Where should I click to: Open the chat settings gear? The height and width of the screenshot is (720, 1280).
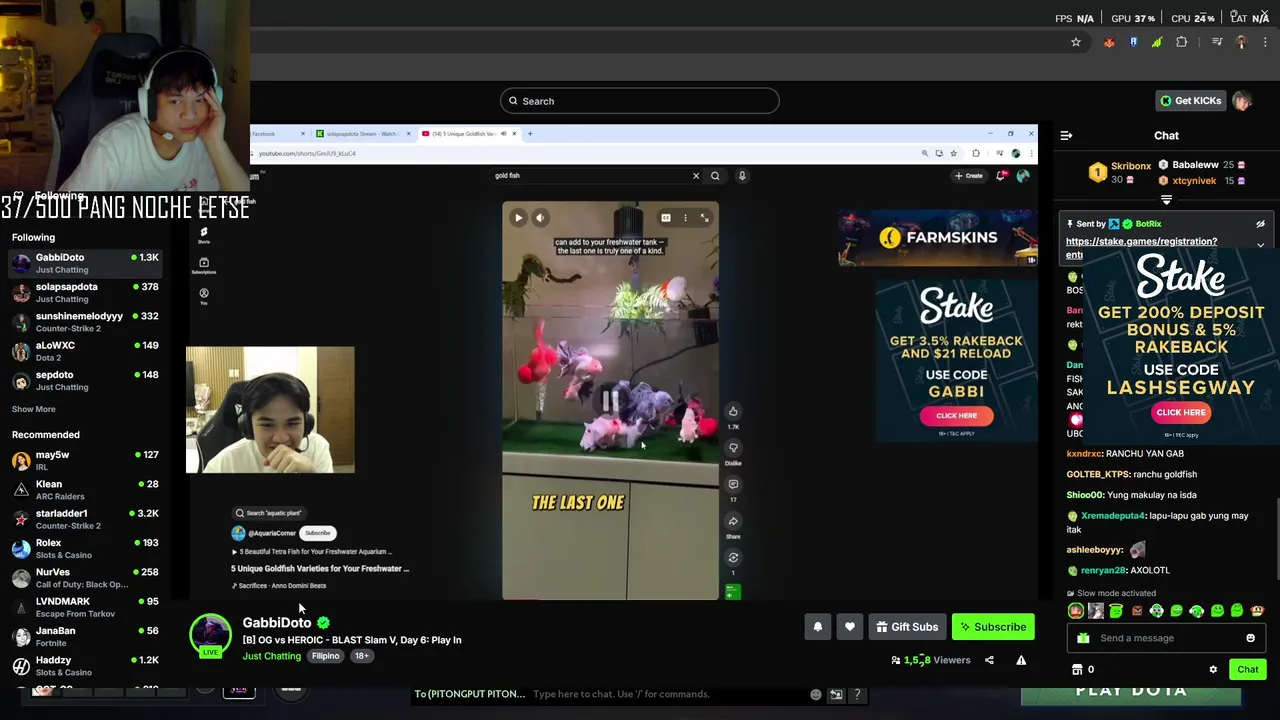(1213, 670)
